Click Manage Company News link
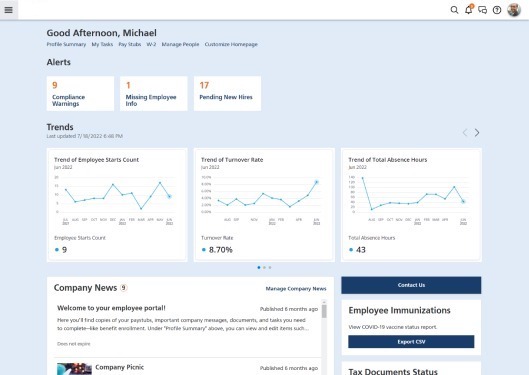Image resolution: width=529 pixels, height=375 pixels. [x=296, y=289]
